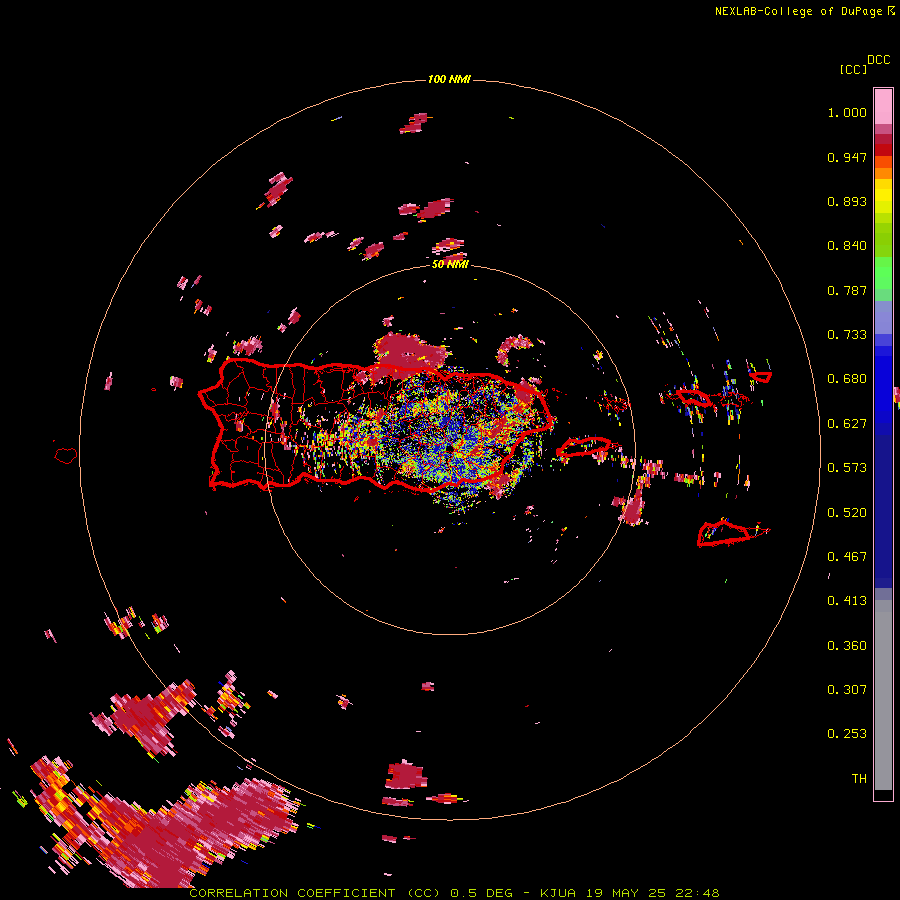Click the gray band of color bar

[883, 695]
